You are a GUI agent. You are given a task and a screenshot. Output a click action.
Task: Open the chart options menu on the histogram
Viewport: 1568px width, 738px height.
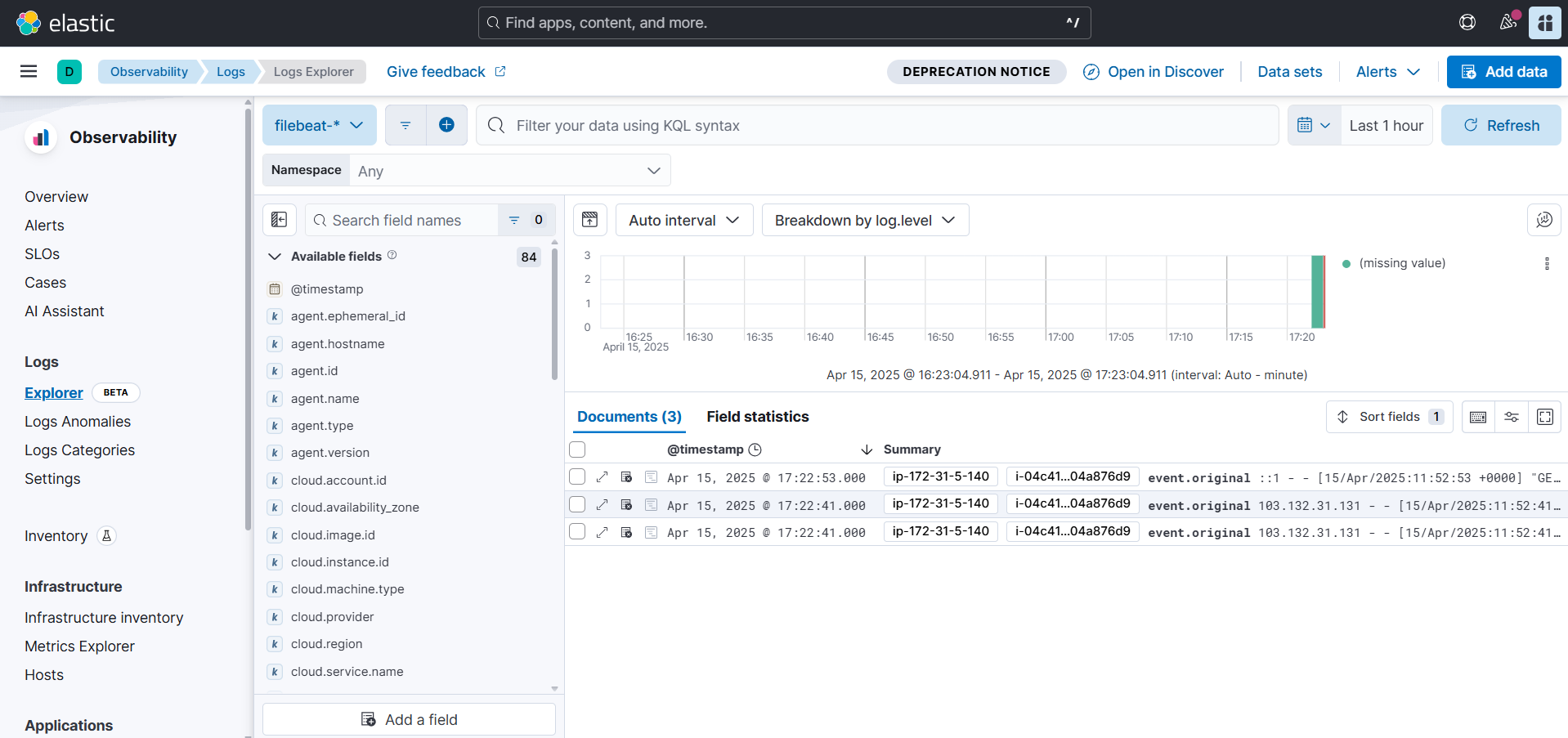point(1546,263)
